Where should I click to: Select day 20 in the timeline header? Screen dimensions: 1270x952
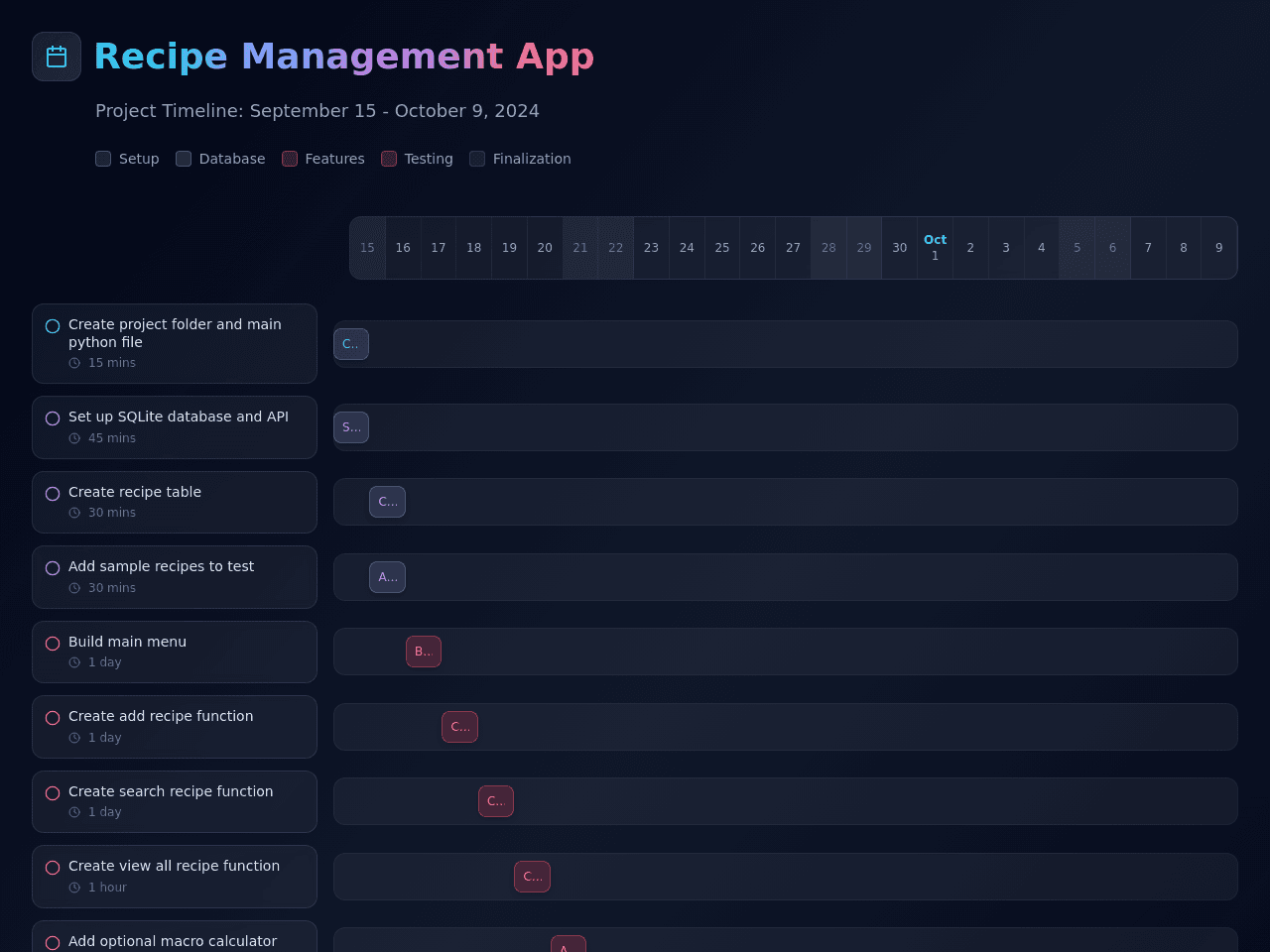click(x=545, y=248)
